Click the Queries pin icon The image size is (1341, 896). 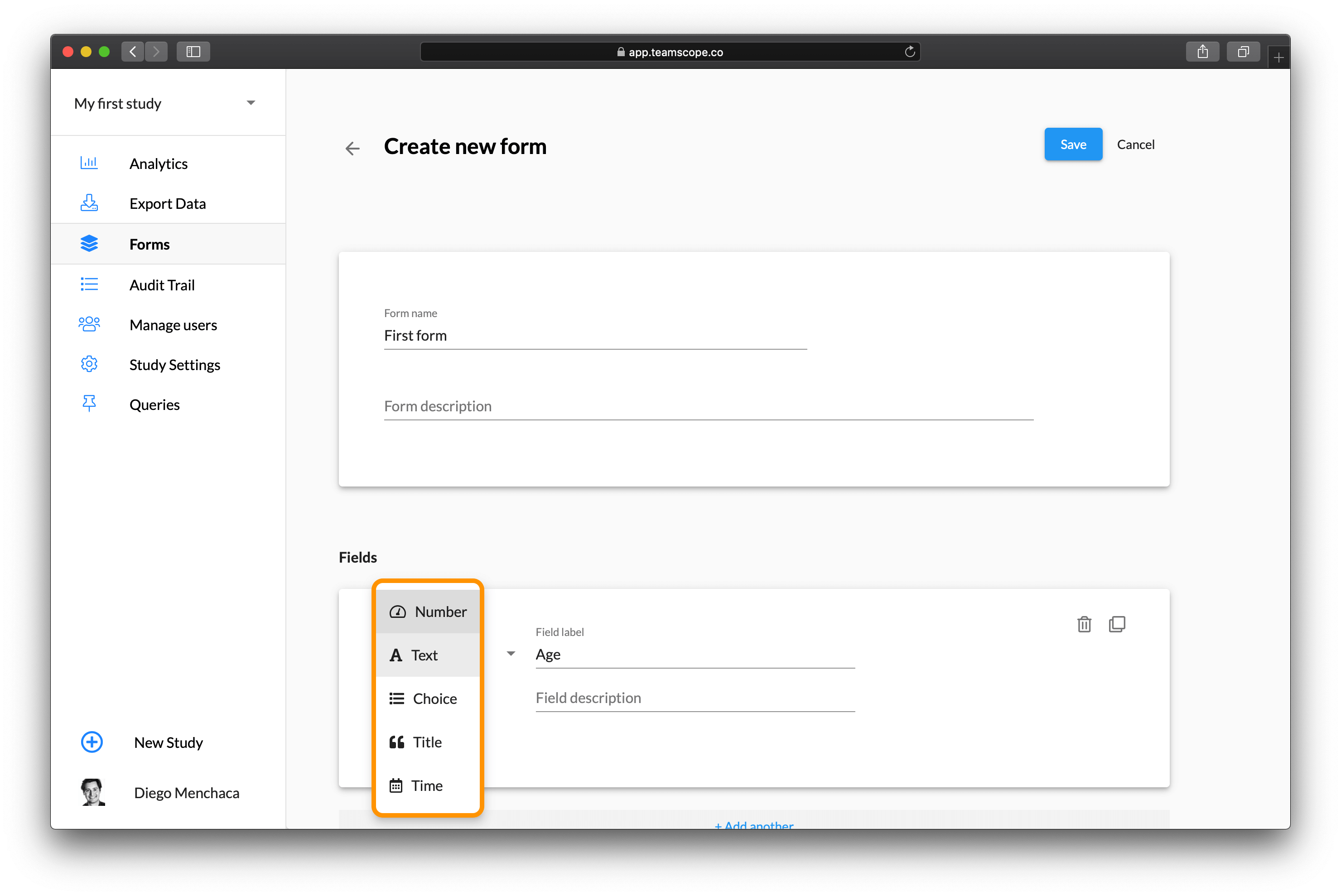(x=89, y=404)
